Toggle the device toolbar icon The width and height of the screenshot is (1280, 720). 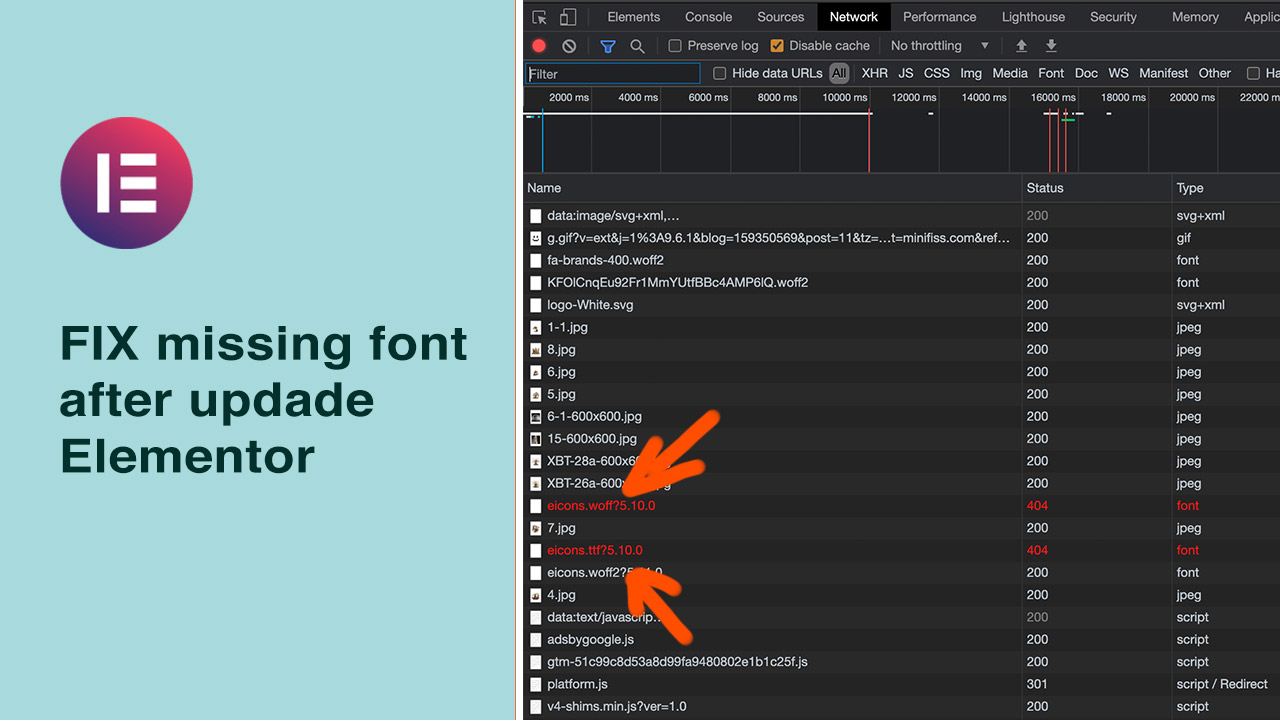568,17
